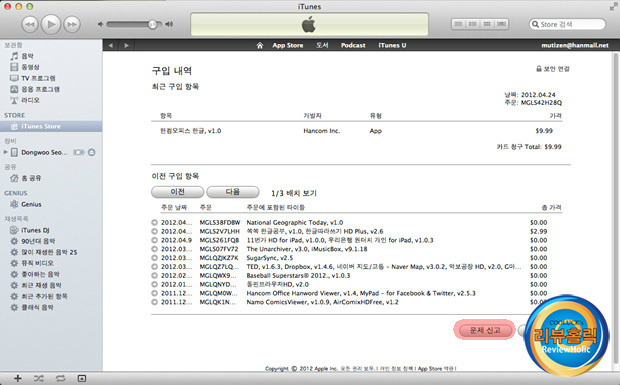620x385 pixels.
Task: Click the 보안 연결 secure lock indicator
Action: (553, 69)
